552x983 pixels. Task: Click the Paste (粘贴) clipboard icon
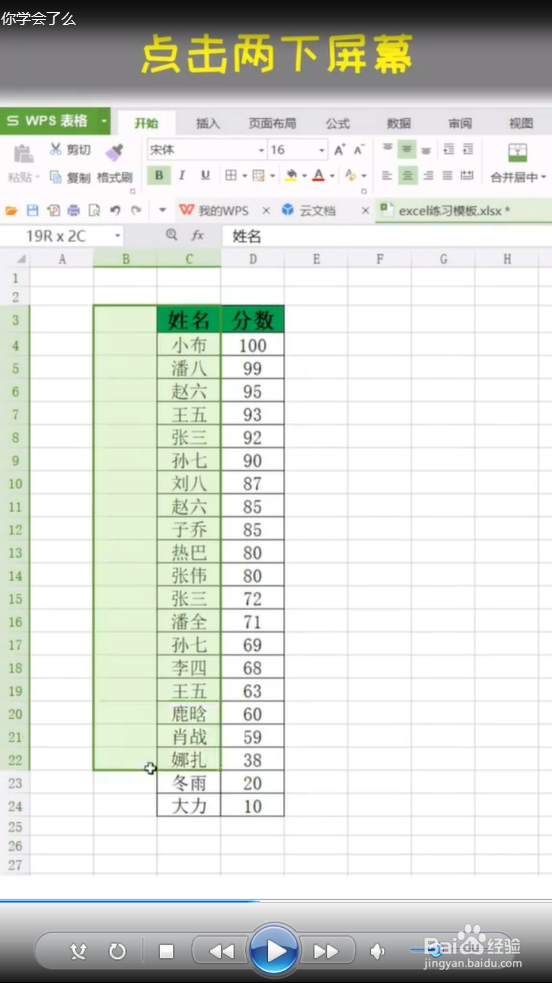pos(23,154)
